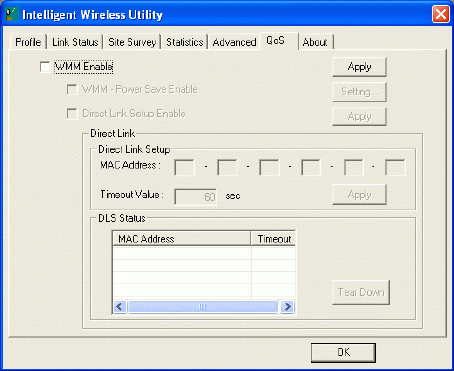The width and height of the screenshot is (454, 371).
Task: Click the second MAC Address octet field
Action: click(x=227, y=167)
